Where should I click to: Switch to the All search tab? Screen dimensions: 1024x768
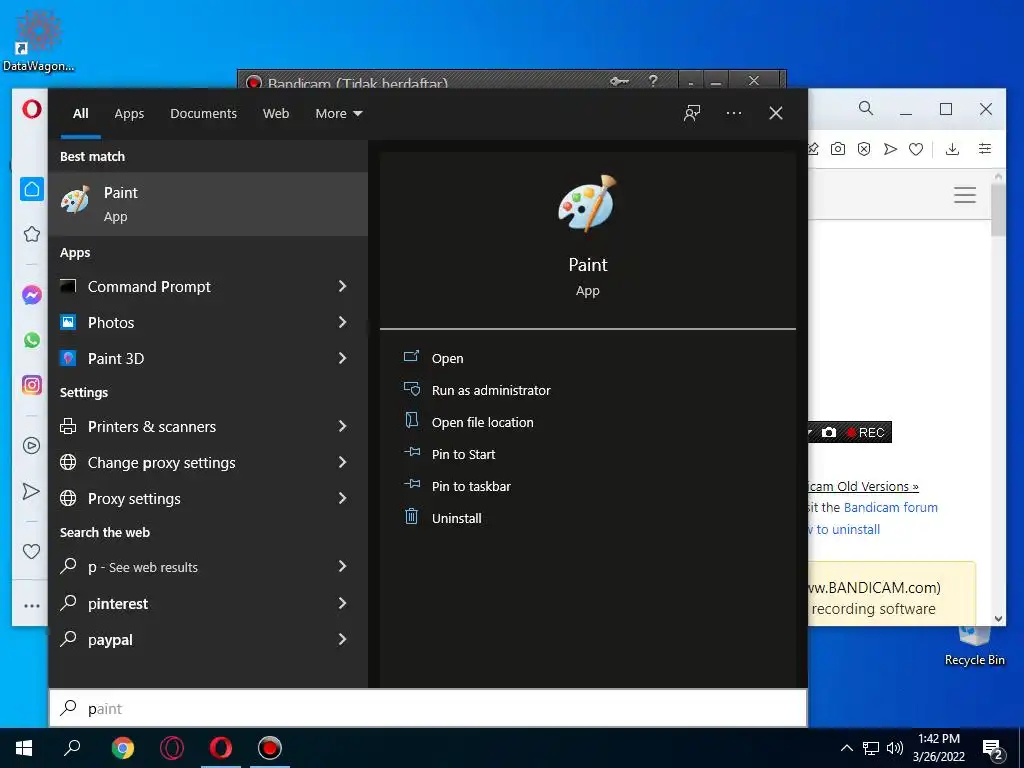pyautogui.click(x=80, y=114)
